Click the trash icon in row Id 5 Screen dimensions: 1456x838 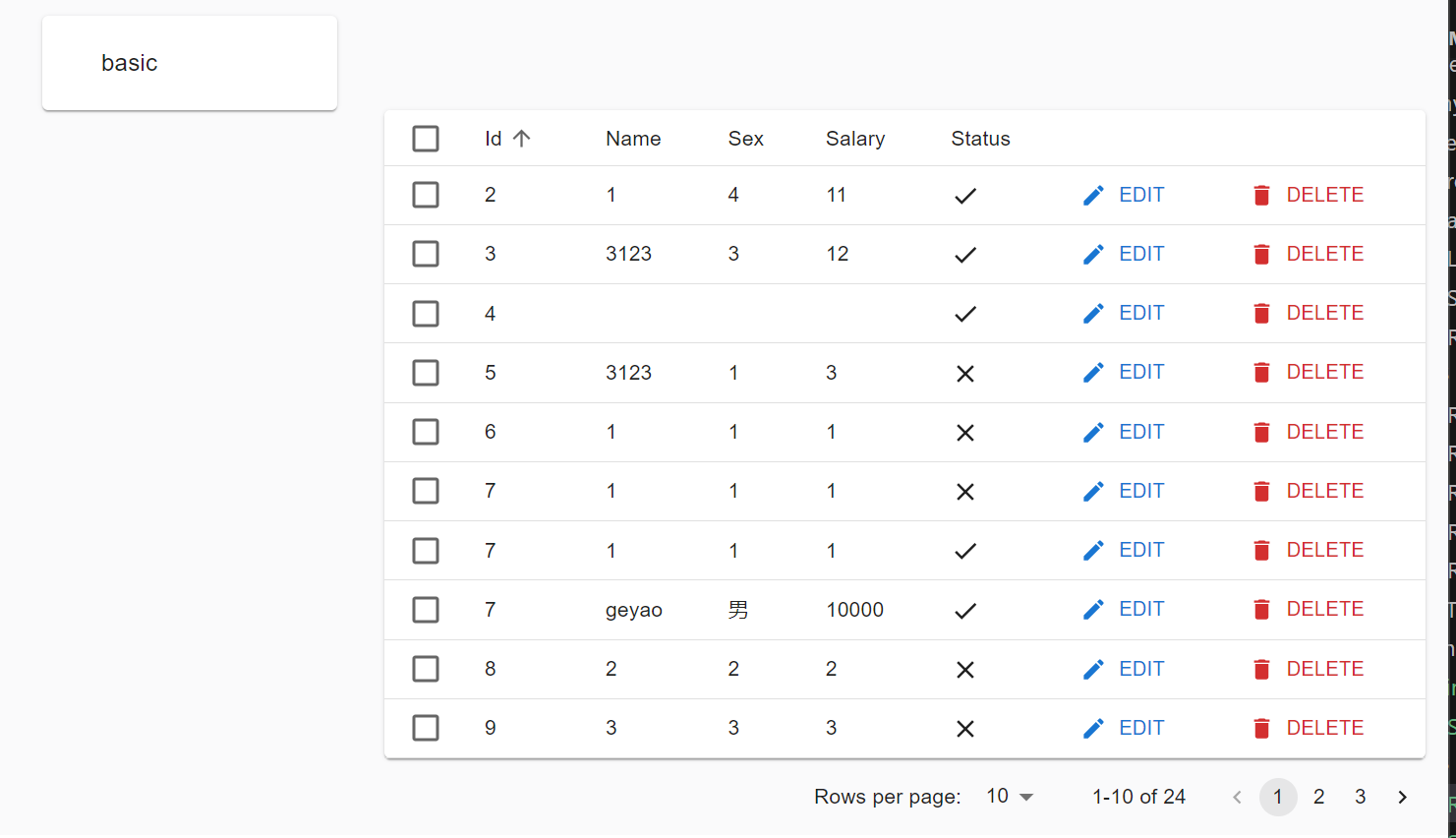point(1261,373)
